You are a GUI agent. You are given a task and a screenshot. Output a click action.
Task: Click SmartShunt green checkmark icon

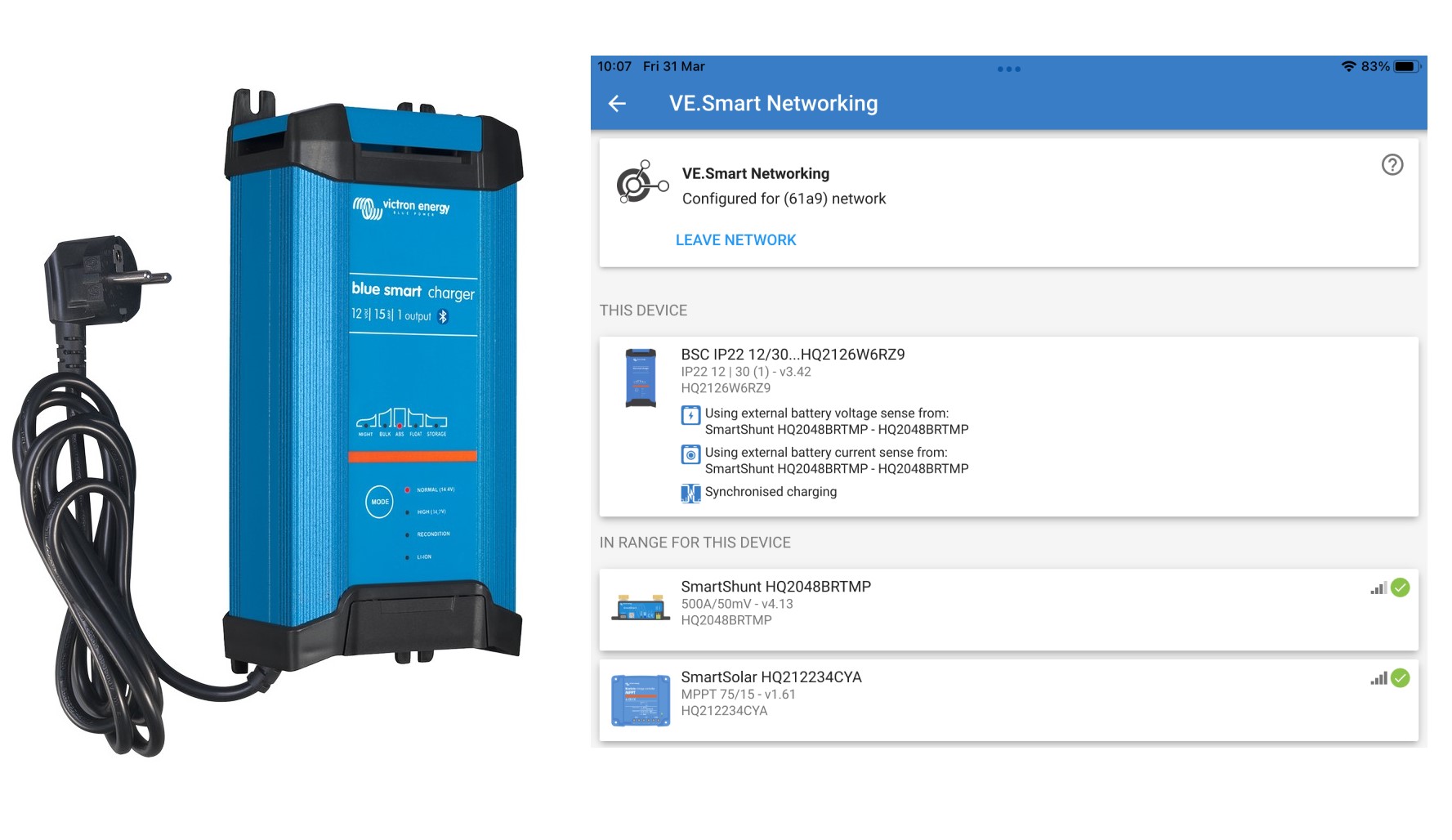1401,588
